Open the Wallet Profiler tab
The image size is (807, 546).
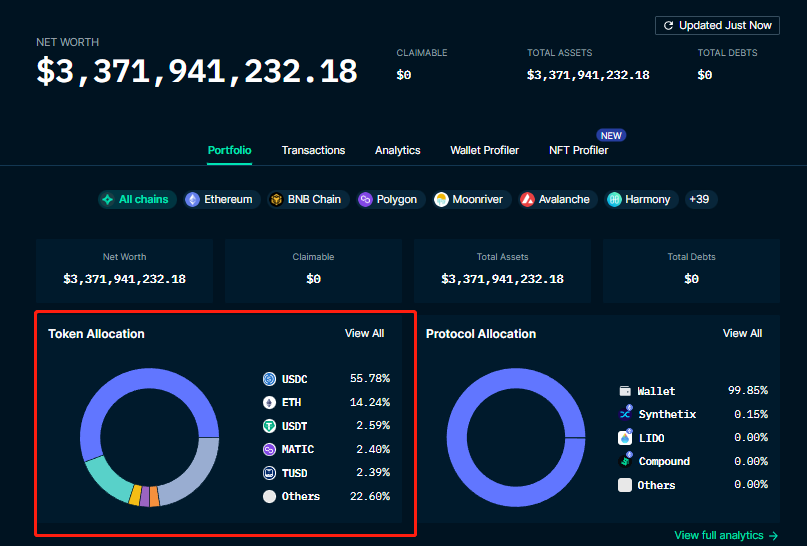484,150
